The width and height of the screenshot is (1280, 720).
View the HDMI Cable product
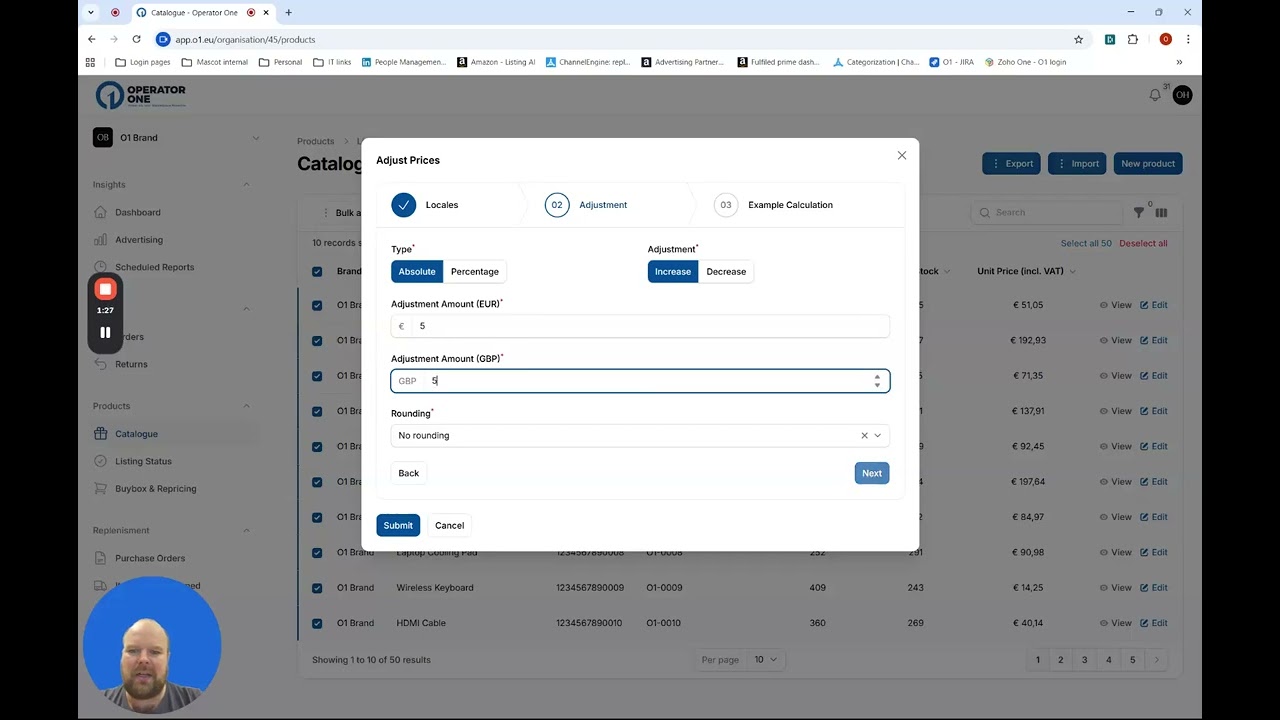[x=1115, y=623]
